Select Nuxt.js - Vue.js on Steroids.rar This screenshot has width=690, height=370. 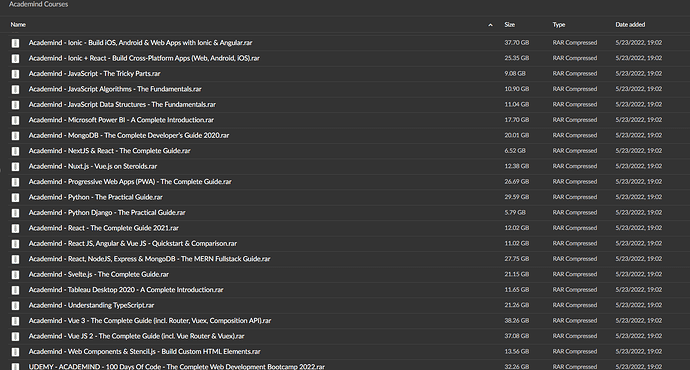(92, 166)
